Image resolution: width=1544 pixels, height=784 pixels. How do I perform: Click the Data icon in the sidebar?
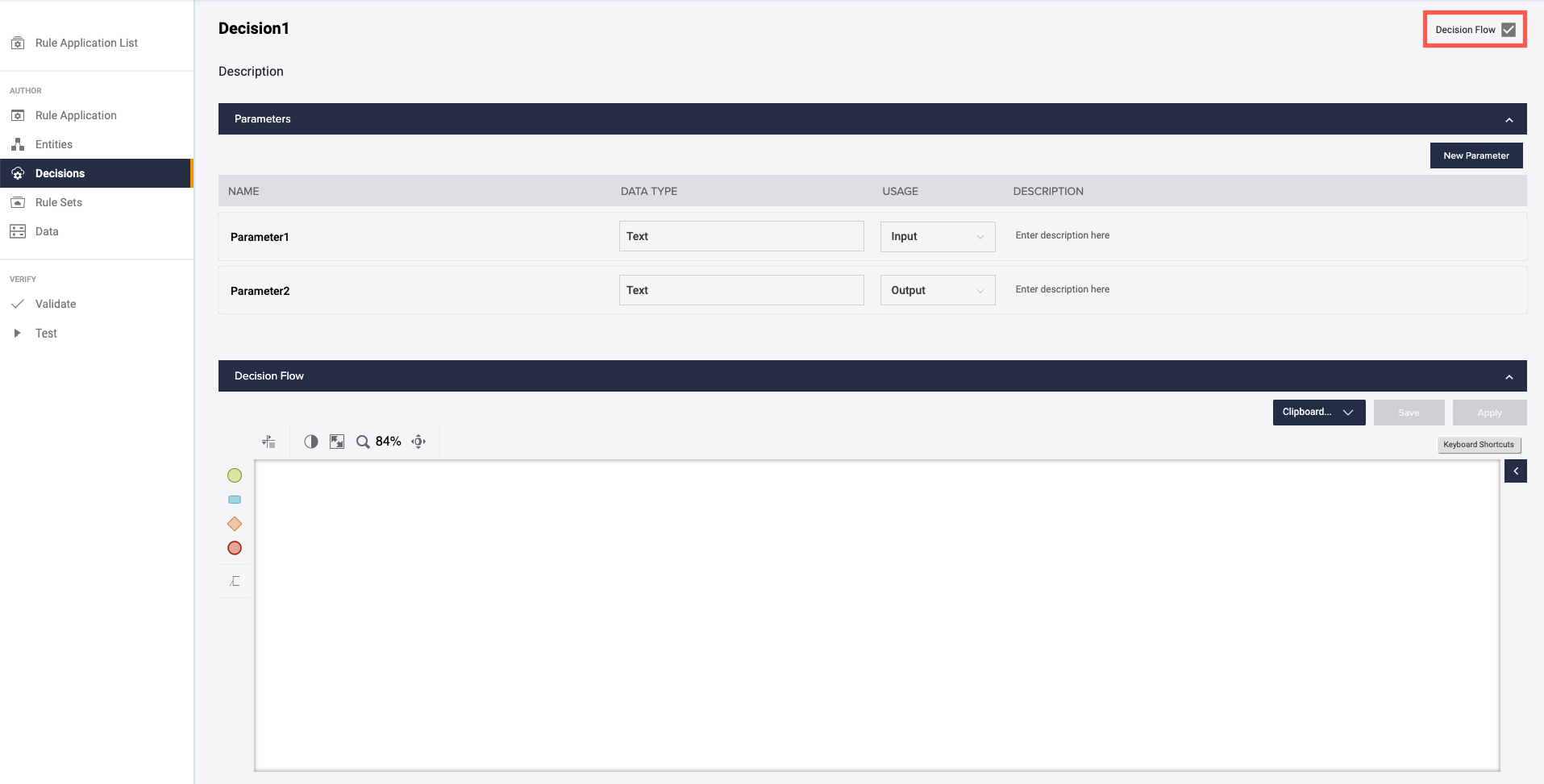pyautogui.click(x=18, y=230)
